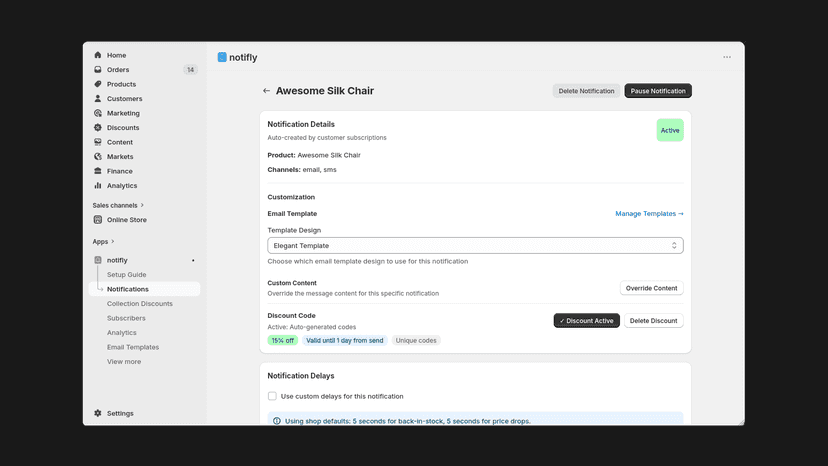
Task: Click the Products tag icon
Action: coord(98,84)
